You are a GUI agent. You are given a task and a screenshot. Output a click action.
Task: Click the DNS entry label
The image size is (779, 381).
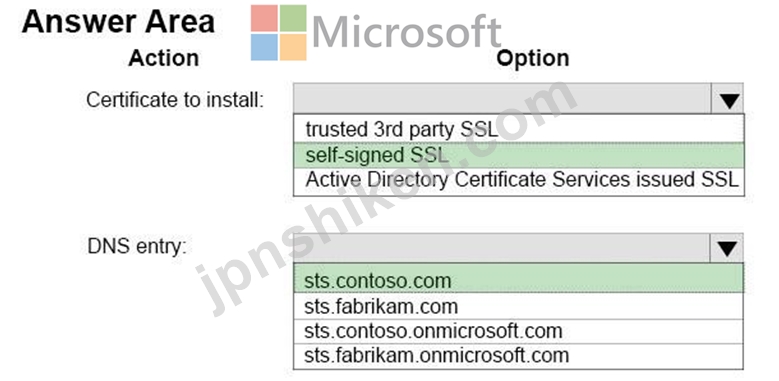[x=137, y=246]
